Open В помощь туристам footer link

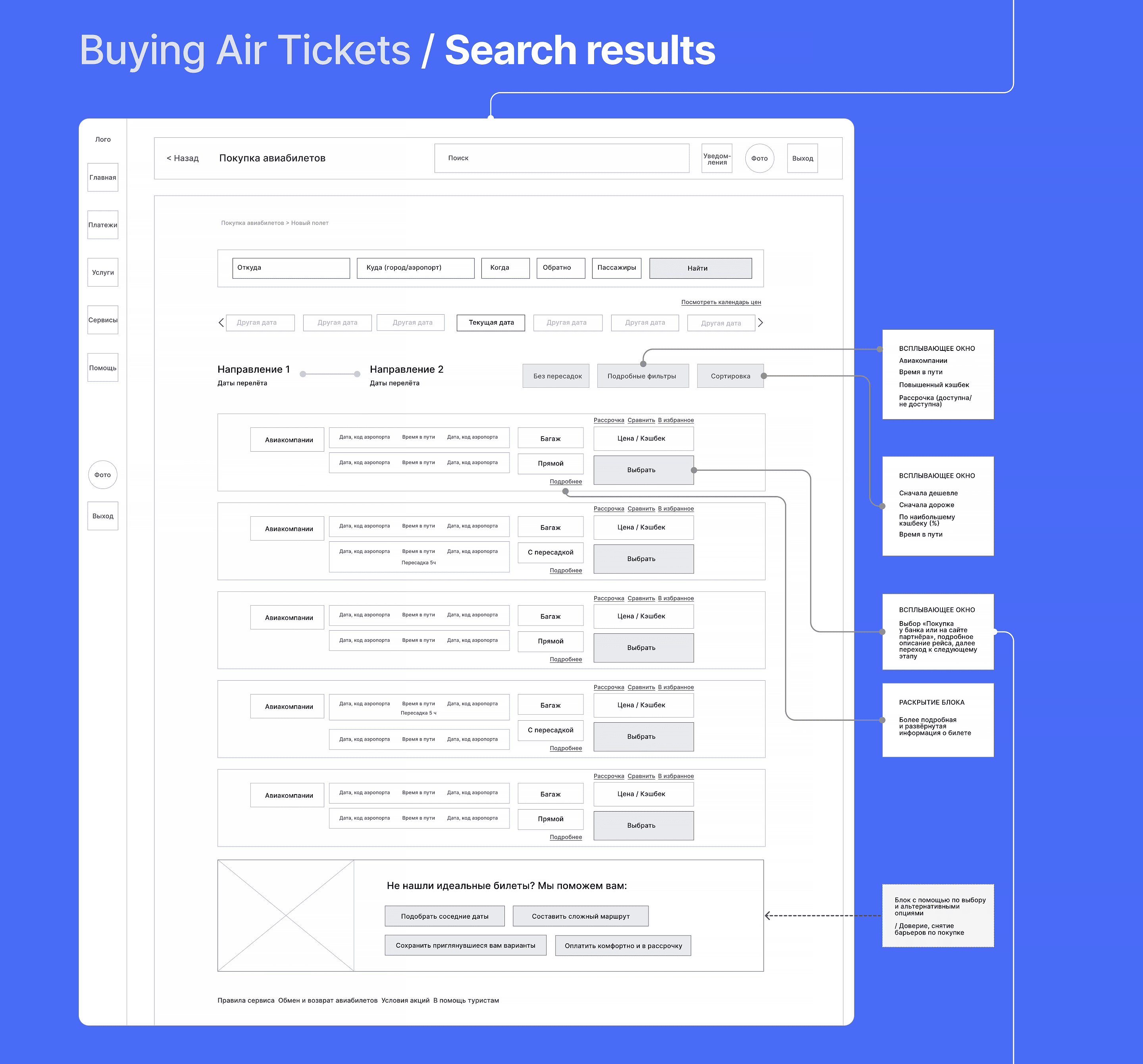[466, 1001]
